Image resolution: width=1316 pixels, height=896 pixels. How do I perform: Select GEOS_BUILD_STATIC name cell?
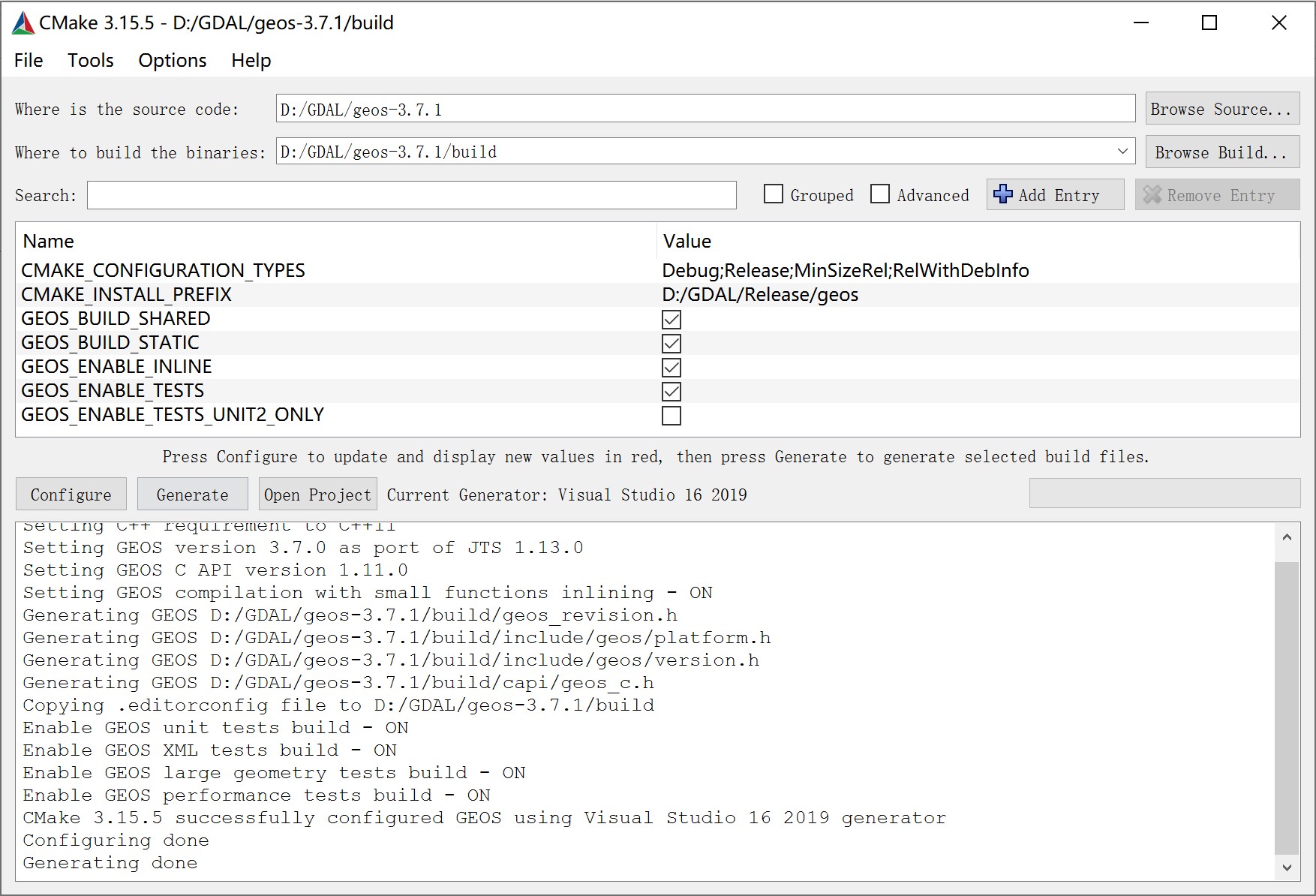(x=110, y=342)
